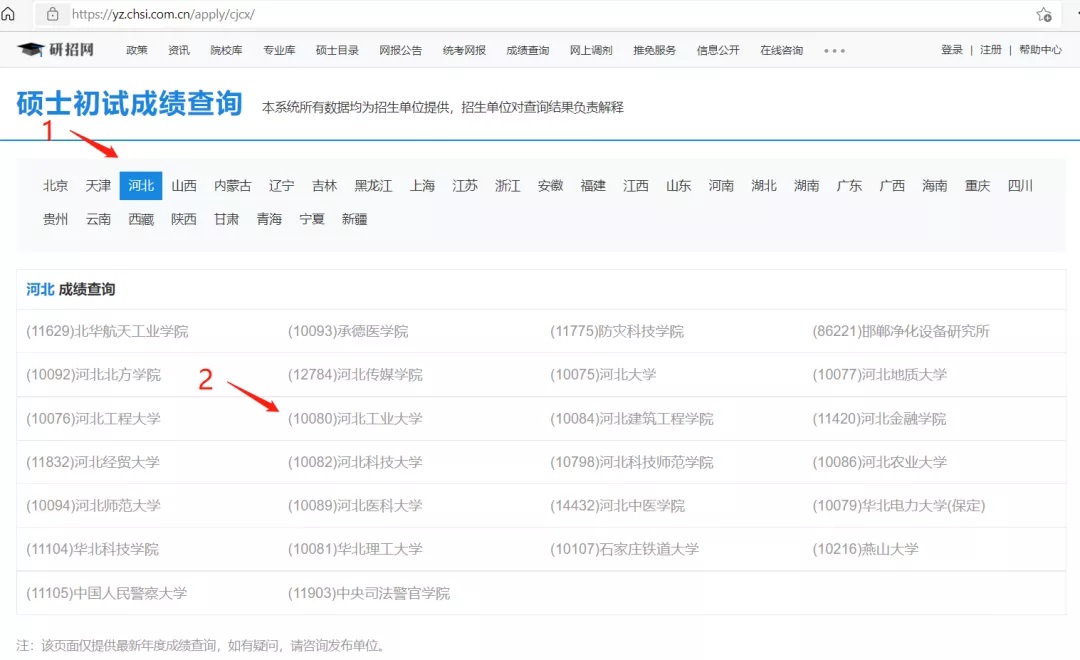Expand the three-dot more menu in navigation
The width and height of the screenshot is (1080, 660).
pos(834,51)
